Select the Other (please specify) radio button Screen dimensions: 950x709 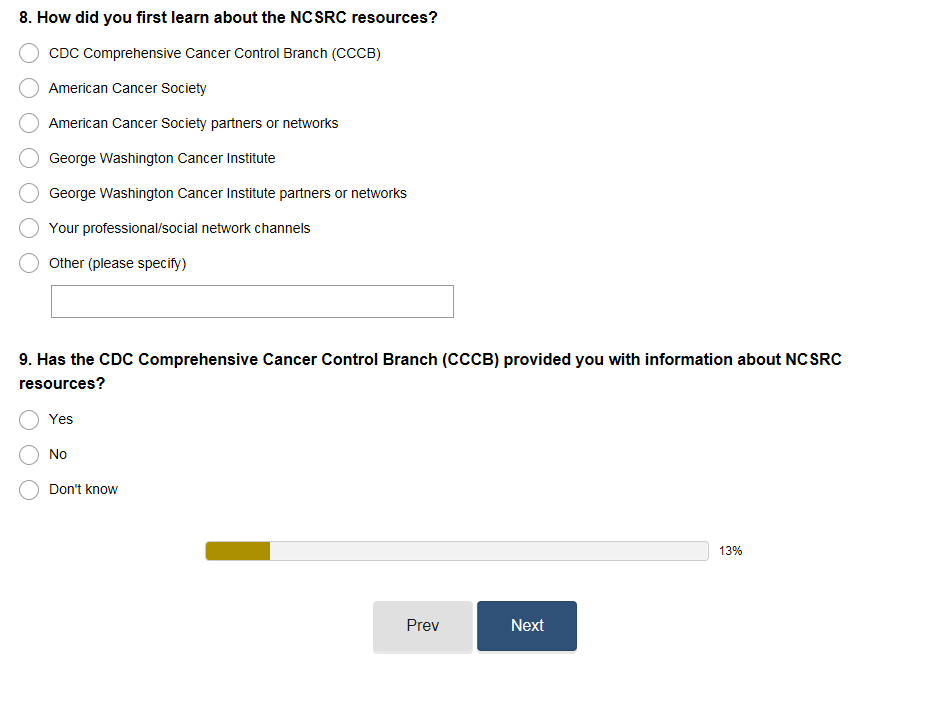pos(30,263)
